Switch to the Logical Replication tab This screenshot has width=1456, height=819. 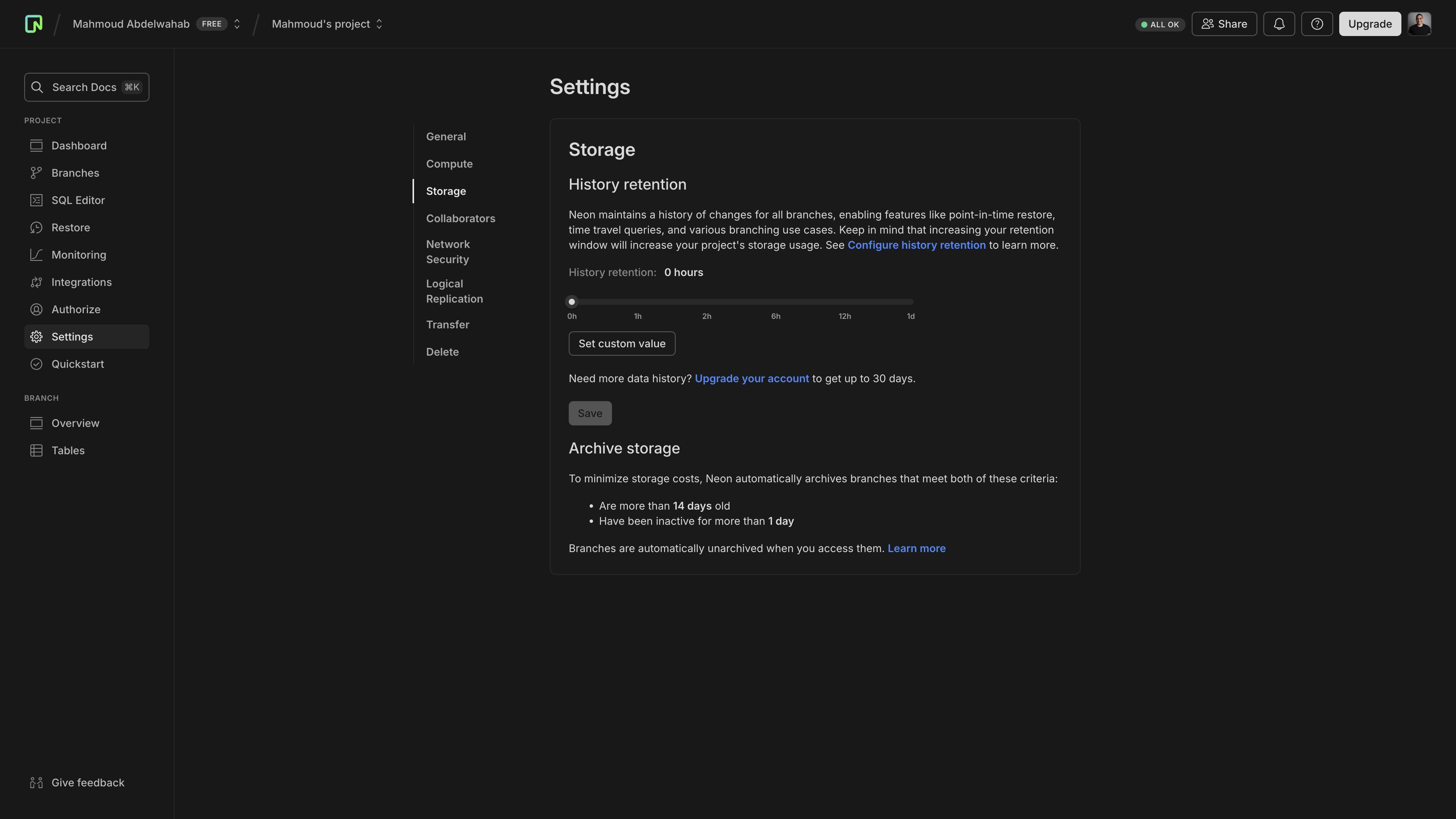point(454,291)
